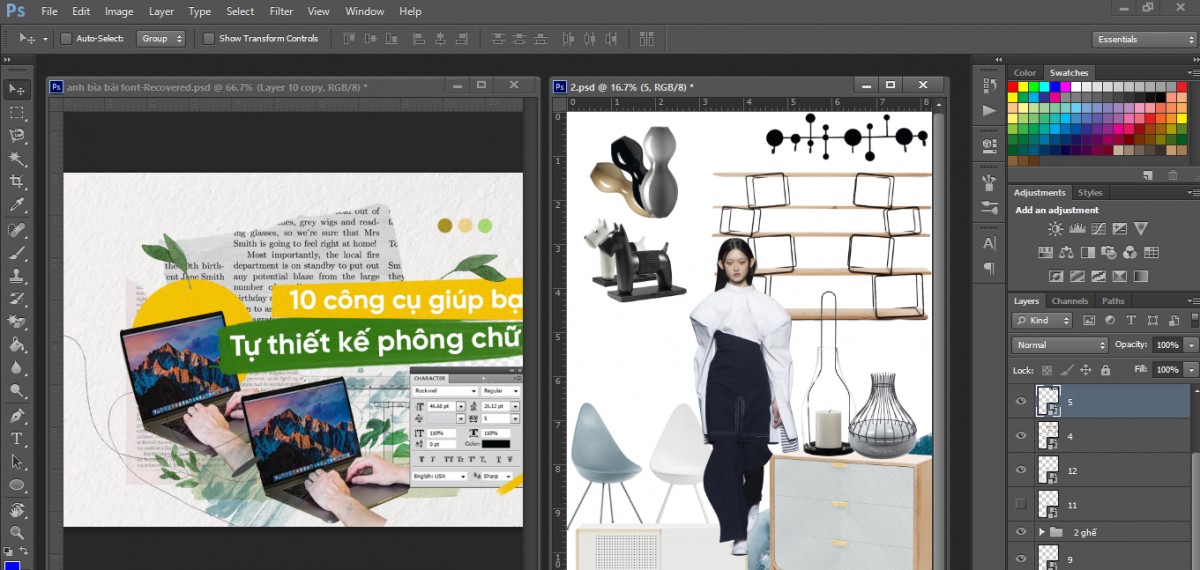Open the Essentials workspace switcher
Screen dimensions: 1200x570
[x=1144, y=39]
